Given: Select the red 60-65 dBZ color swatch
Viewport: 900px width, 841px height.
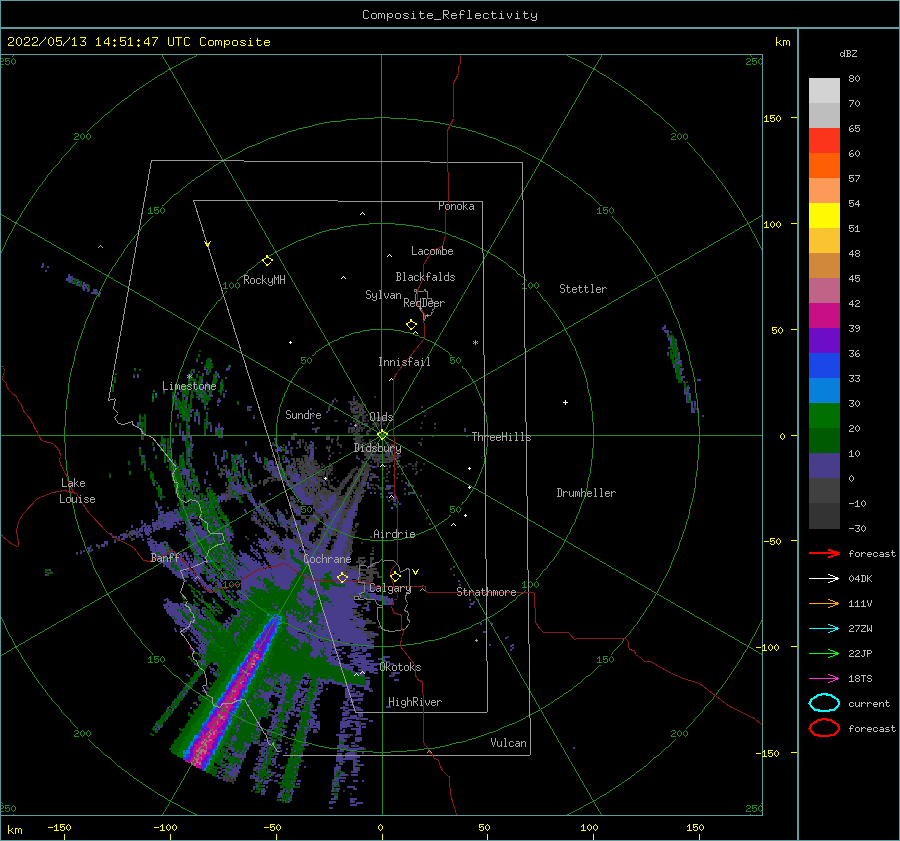Looking at the screenshot, I should pos(824,141).
